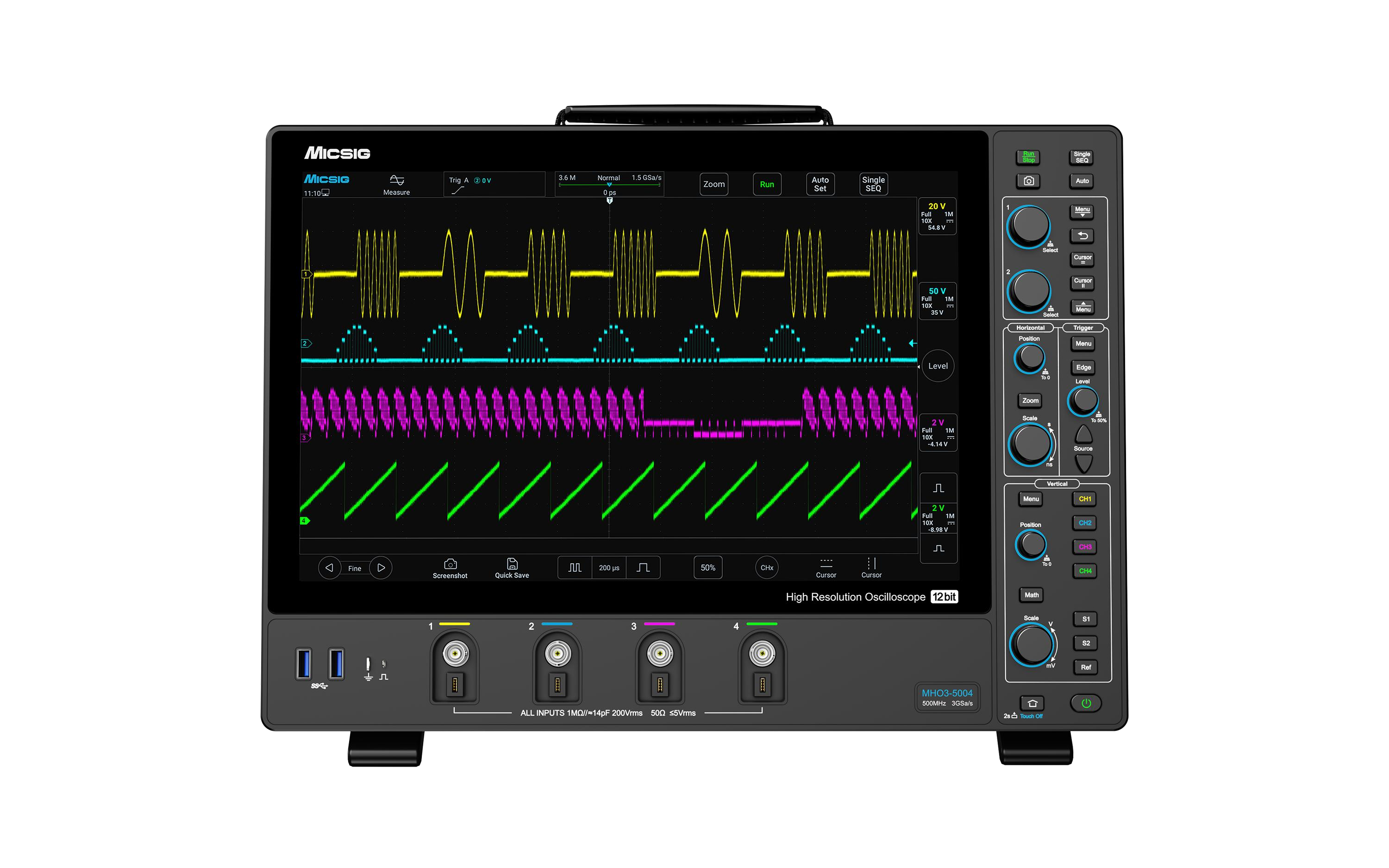Expand the CH1 20 V scale panel
This screenshot has width=1389, height=868.
pos(937,217)
